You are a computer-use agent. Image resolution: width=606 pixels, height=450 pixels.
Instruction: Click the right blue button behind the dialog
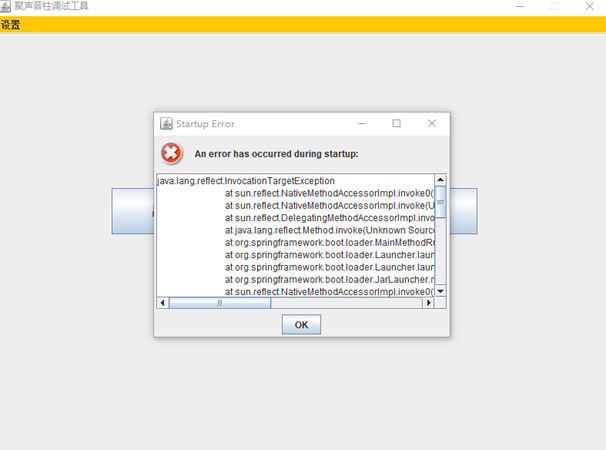tap(464, 211)
